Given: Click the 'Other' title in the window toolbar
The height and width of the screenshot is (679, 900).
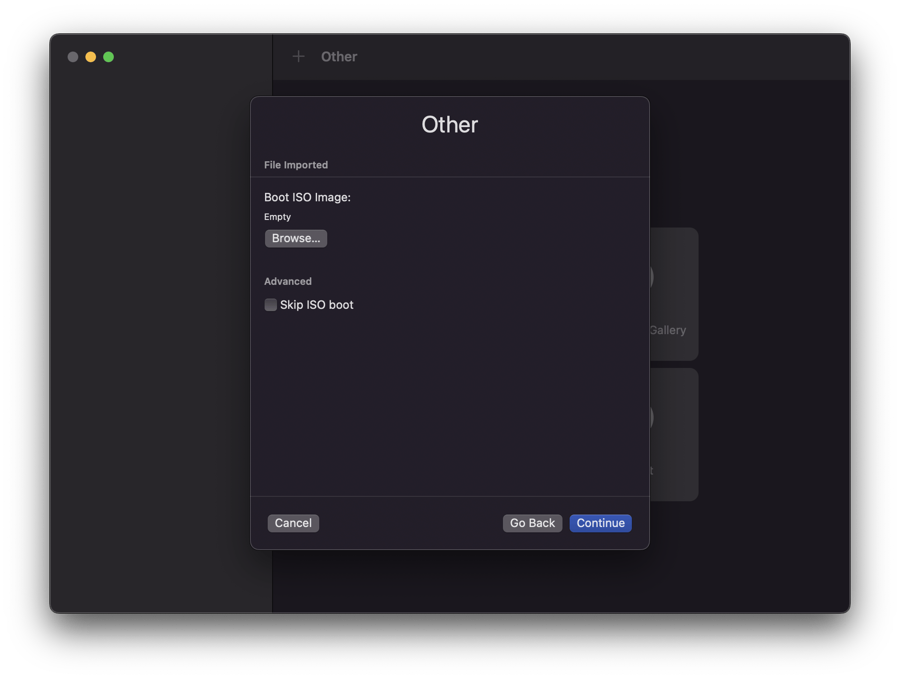Looking at the screenshot, I should pyautogui.click(x=339, y=57).
